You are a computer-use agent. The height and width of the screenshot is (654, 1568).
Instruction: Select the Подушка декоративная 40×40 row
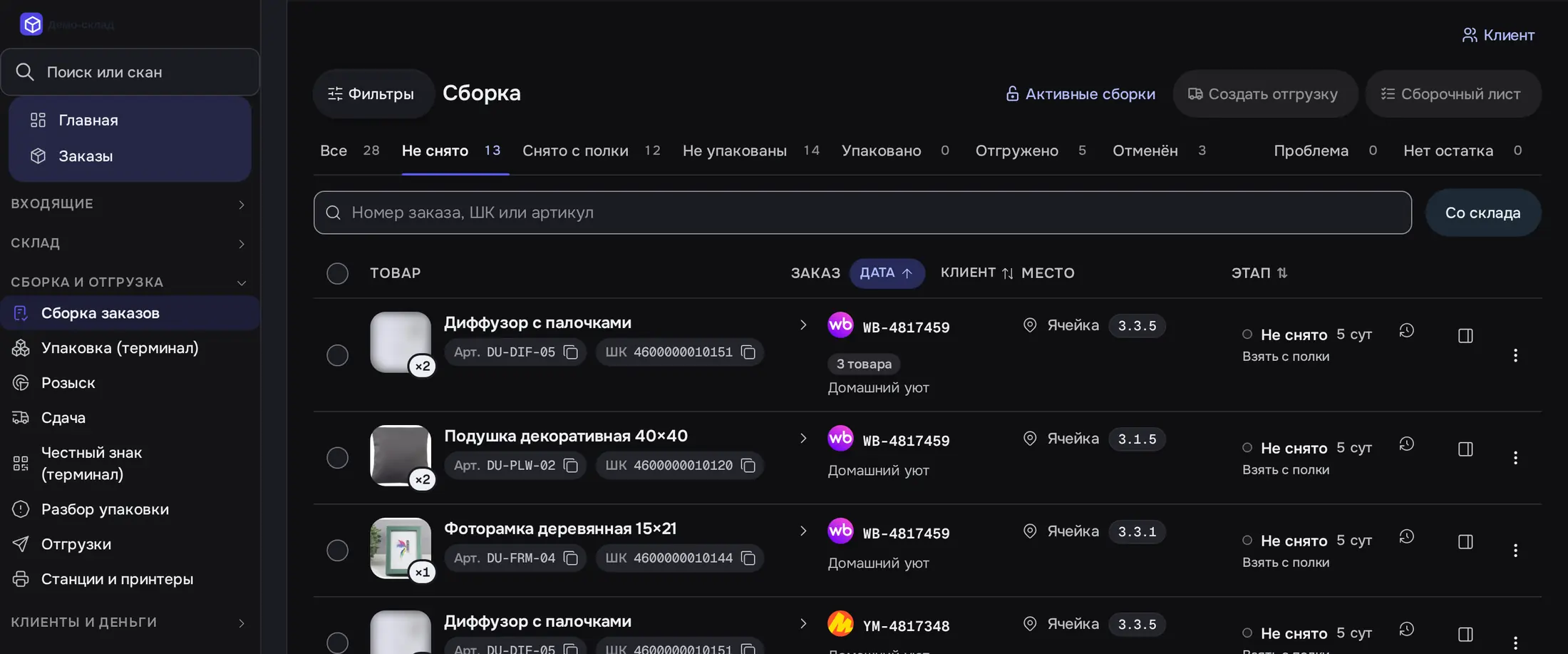[x=337, y=458]
